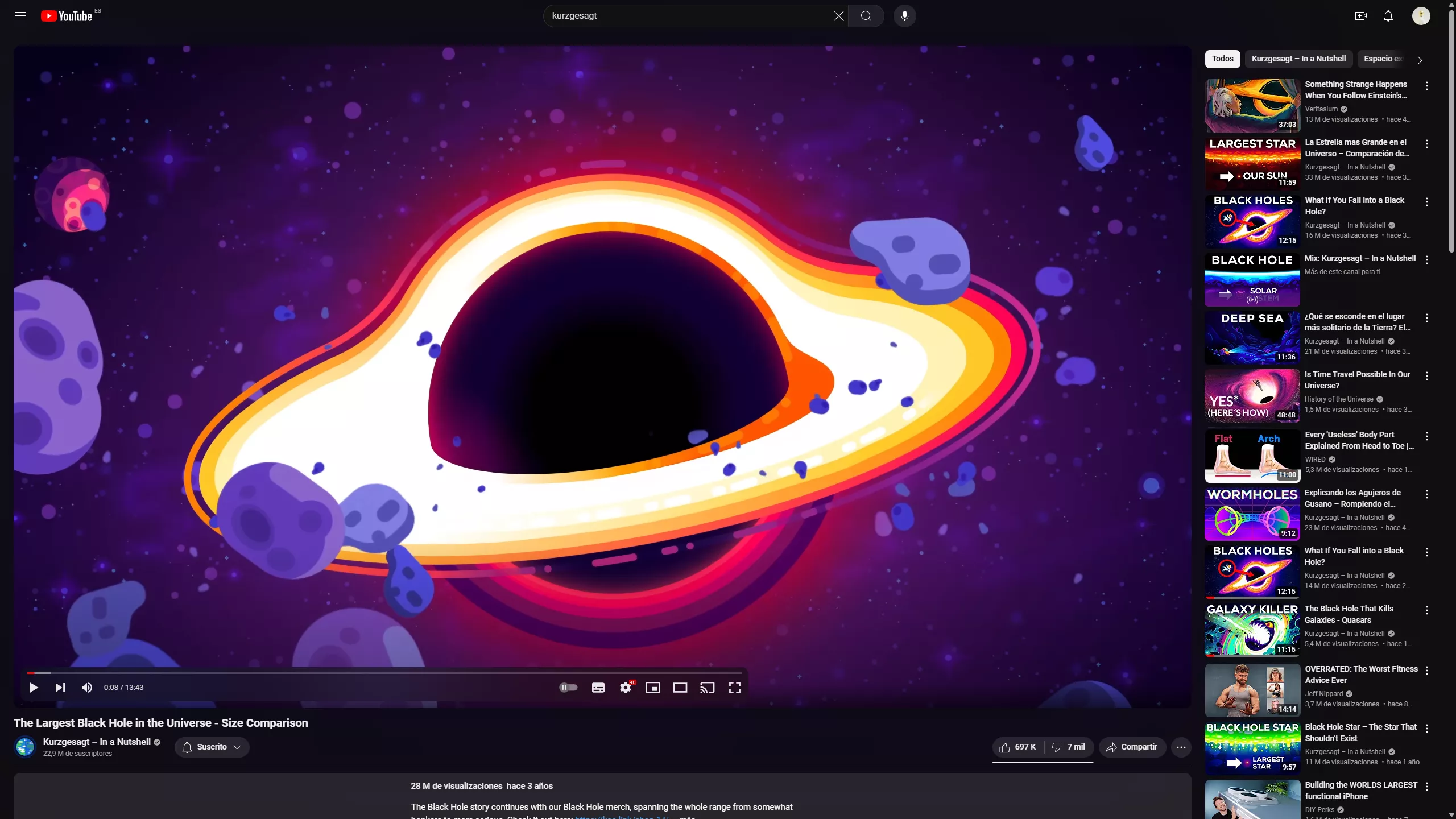This screenshot has width=1456, height=819.
Task: Start voice search with the microphone
Action: pyautogui.click(x=904, y=16)
